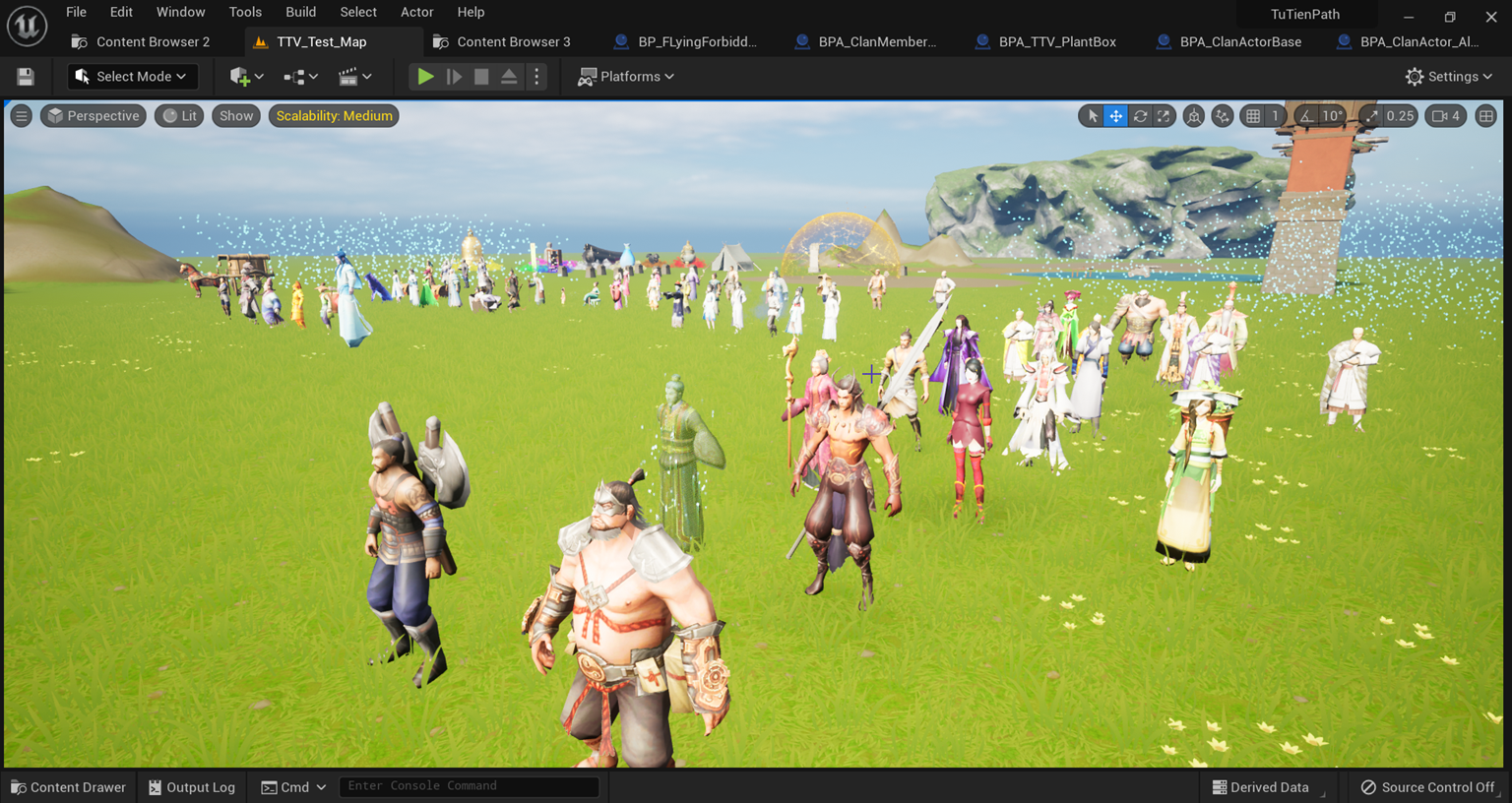
Task: Activate the Rotate gizmo tool
Action: [1140, 116]
